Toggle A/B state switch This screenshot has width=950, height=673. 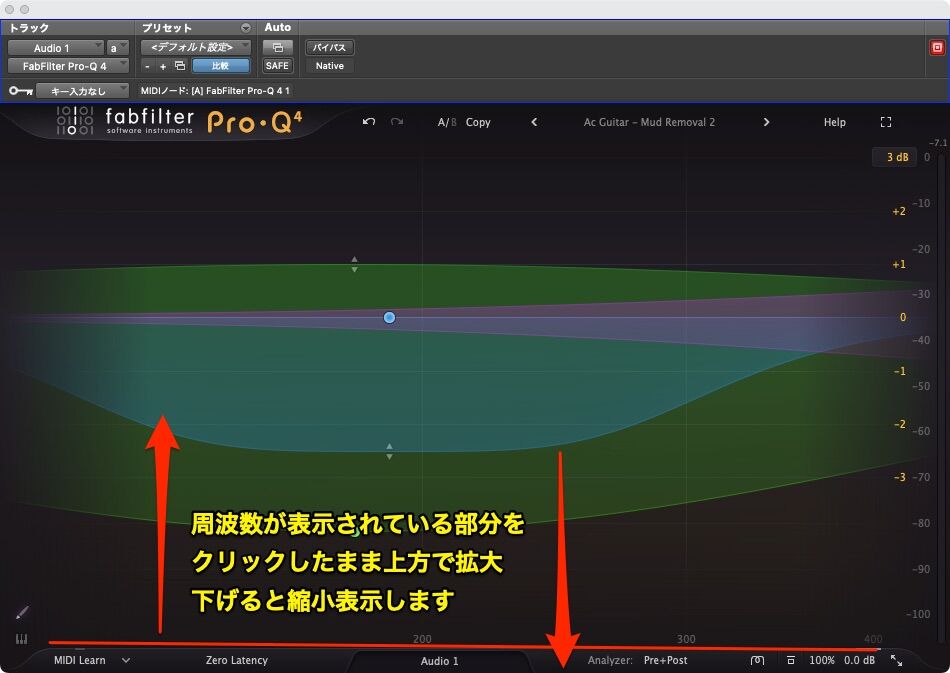pos(447,122)
